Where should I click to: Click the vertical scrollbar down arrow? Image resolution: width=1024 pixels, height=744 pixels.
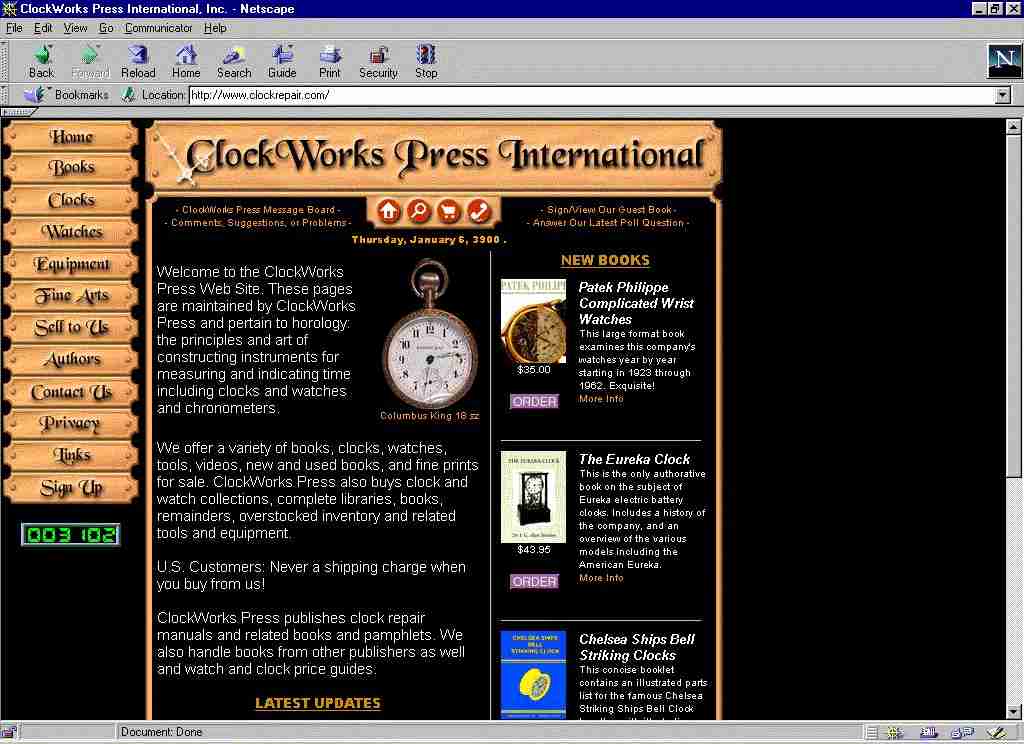(x=1014, y=712)
